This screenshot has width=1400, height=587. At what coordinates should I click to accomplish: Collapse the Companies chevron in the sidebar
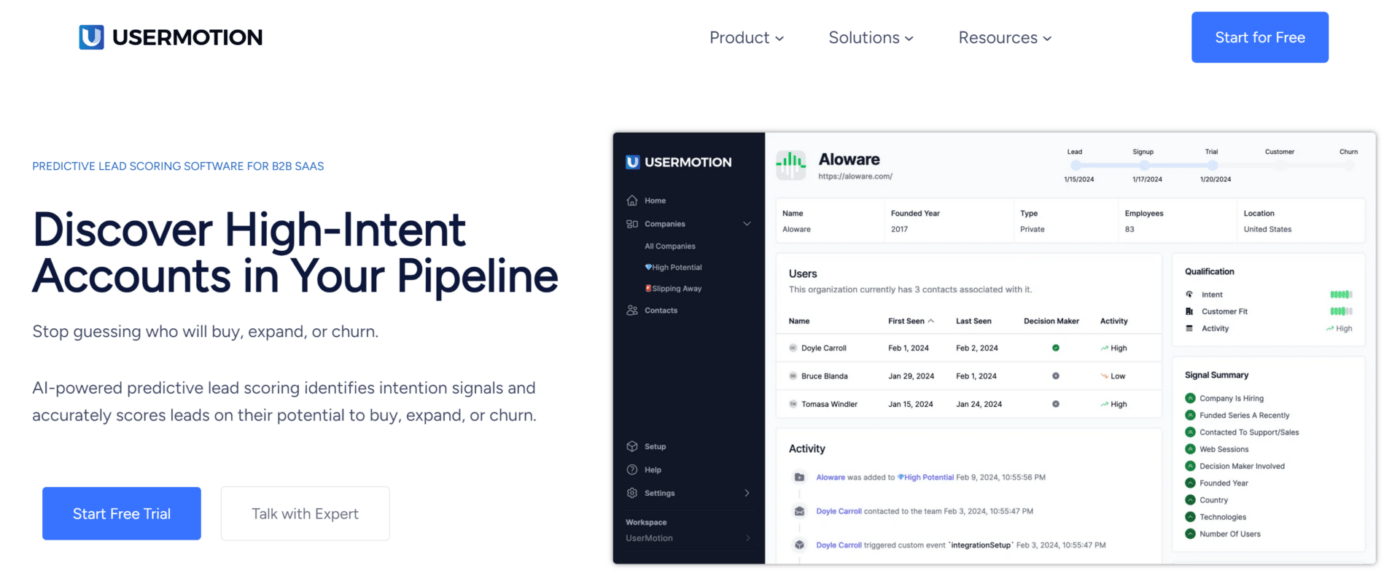click(747, 224)
